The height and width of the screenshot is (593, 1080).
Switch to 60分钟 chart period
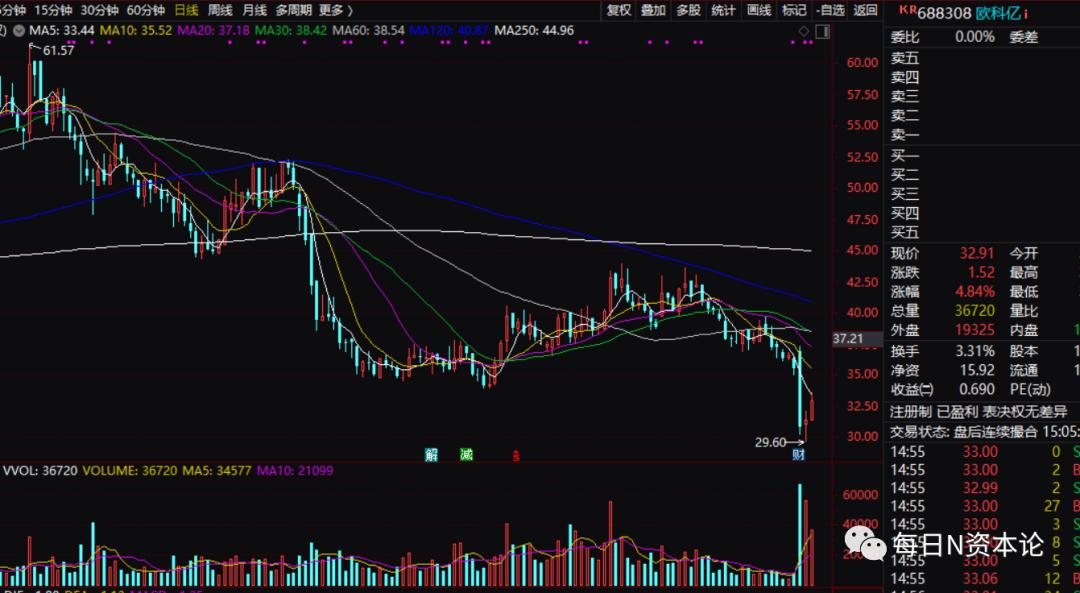pyautogui.click(x=145, y=10)
